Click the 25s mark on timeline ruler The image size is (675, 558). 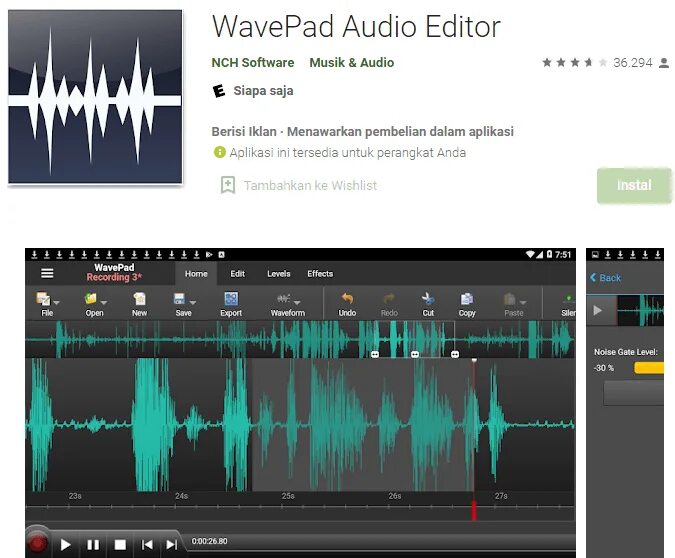[x=288, y=496]
